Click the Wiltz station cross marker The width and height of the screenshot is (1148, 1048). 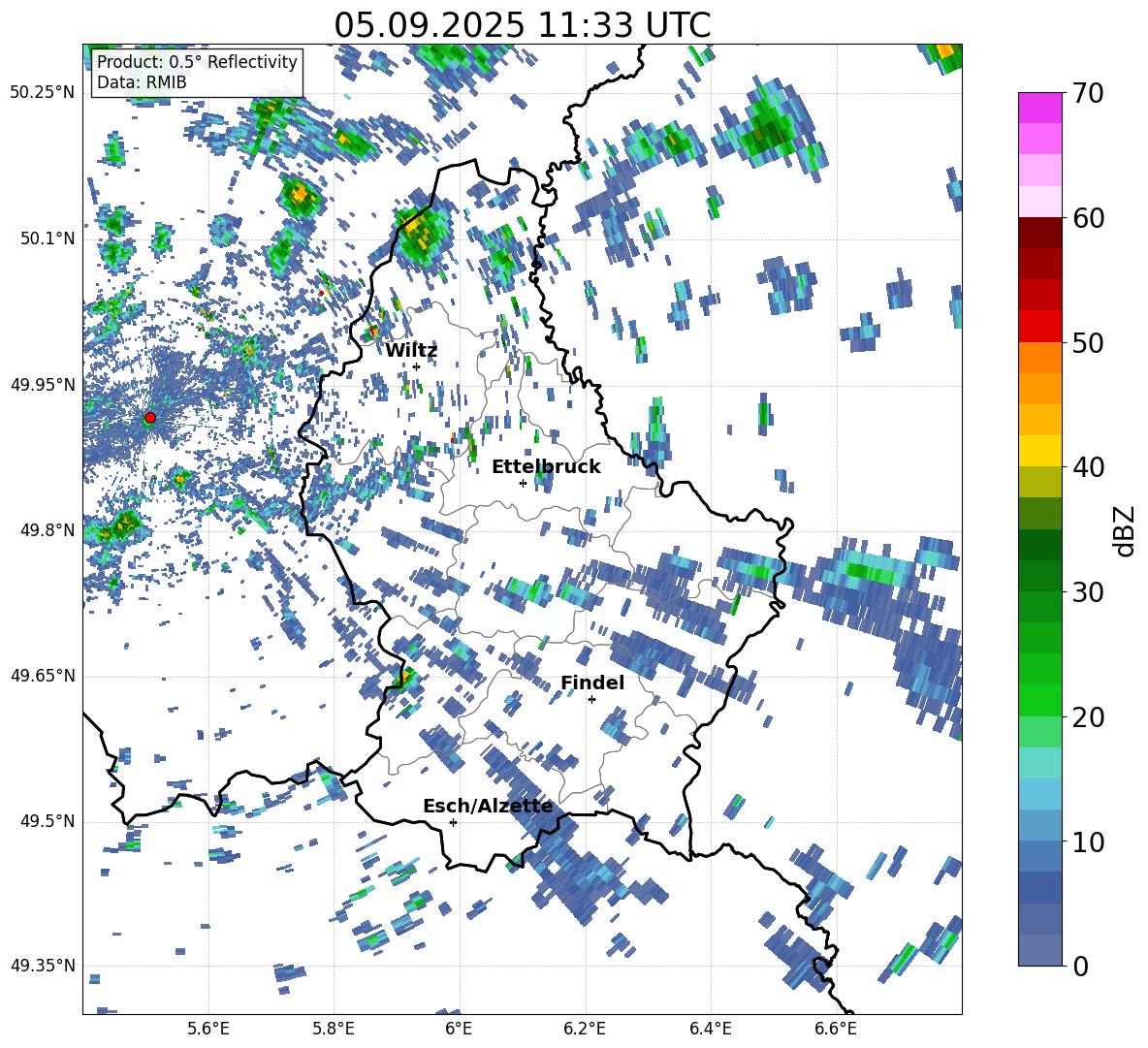(x=416, y=366)
